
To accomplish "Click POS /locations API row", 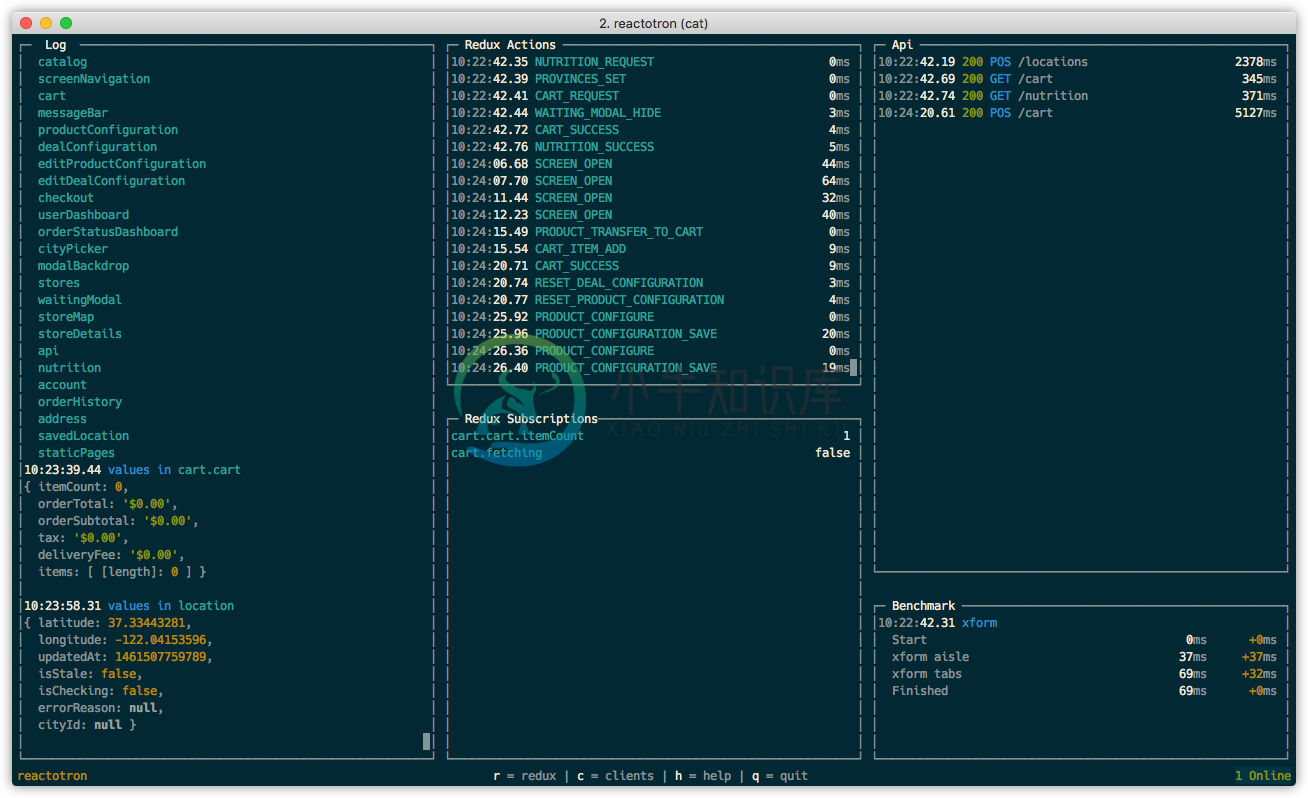I will (x=1077, y=62).
